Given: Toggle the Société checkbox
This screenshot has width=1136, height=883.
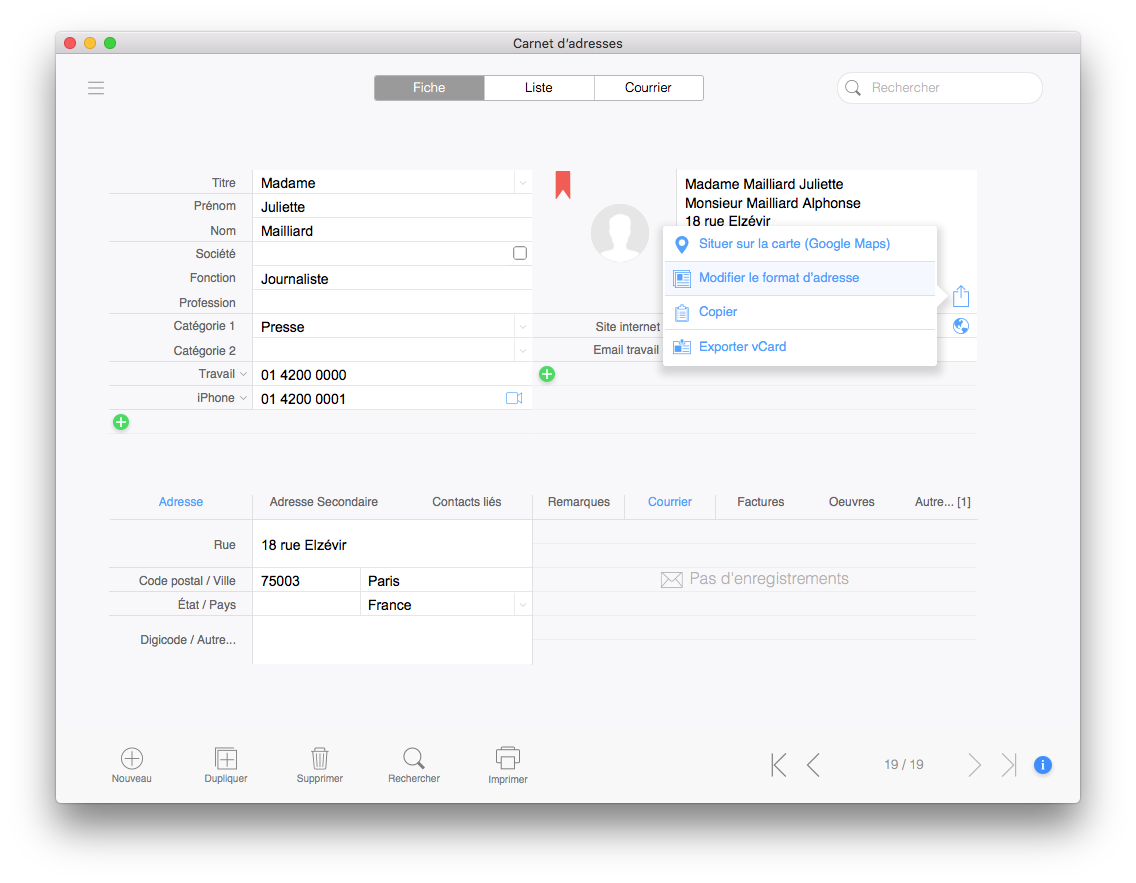Looking at the screenshot, I should click(x=520, y=254).
